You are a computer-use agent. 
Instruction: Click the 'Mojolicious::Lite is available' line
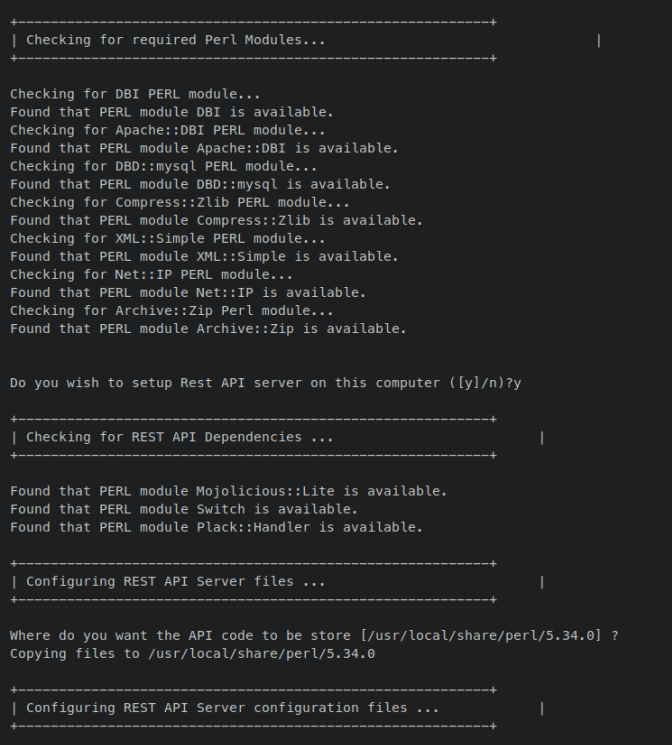point(228,491)
